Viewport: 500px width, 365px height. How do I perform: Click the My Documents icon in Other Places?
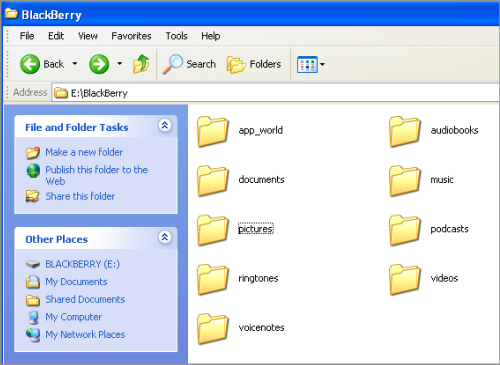click(33, 282)
